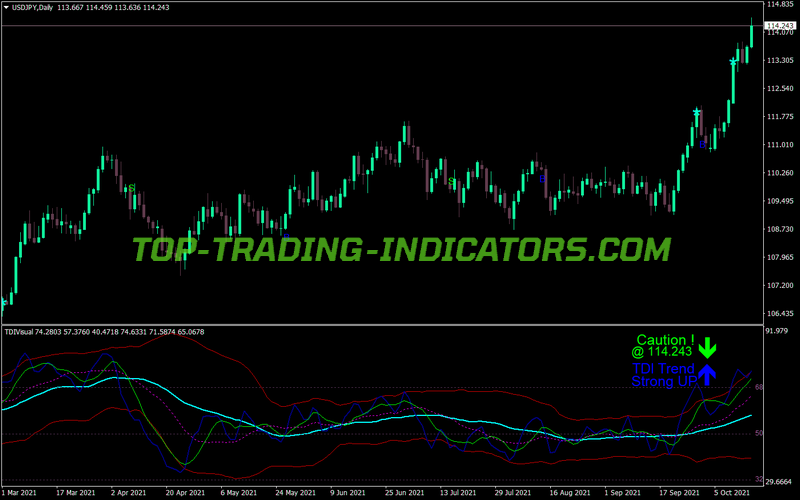Click the blue B marker below the September peak
Image resolution: width=800 pixels, height=500 pixels.
[703, 145]
